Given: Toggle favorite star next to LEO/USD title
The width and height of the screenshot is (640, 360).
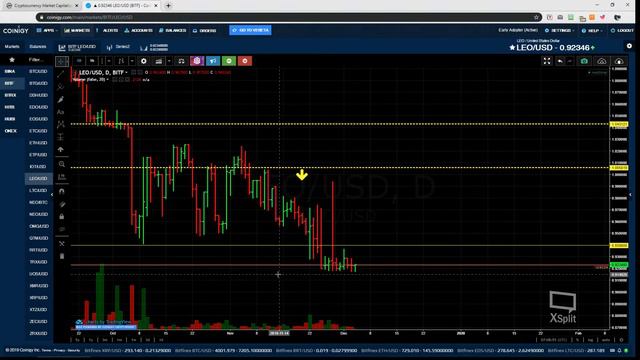Looking at the screenshot, I should point(512,48).
